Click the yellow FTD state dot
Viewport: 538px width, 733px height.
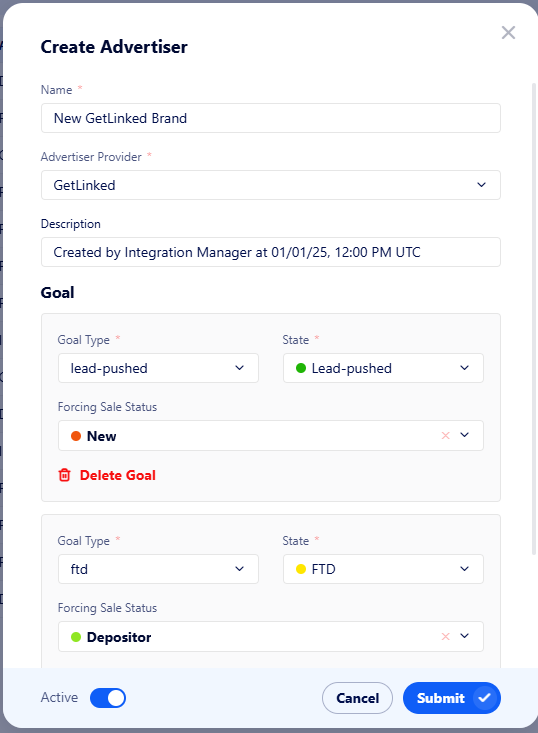(301, 569)
